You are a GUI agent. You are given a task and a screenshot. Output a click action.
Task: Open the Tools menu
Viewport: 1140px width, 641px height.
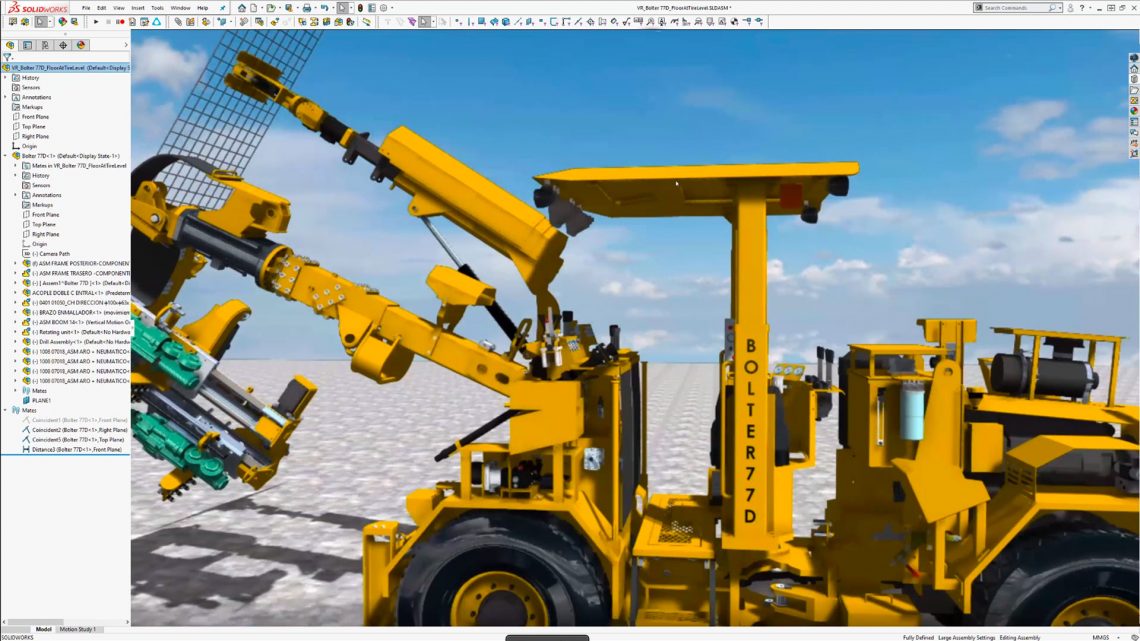click(x=155, y=7)
